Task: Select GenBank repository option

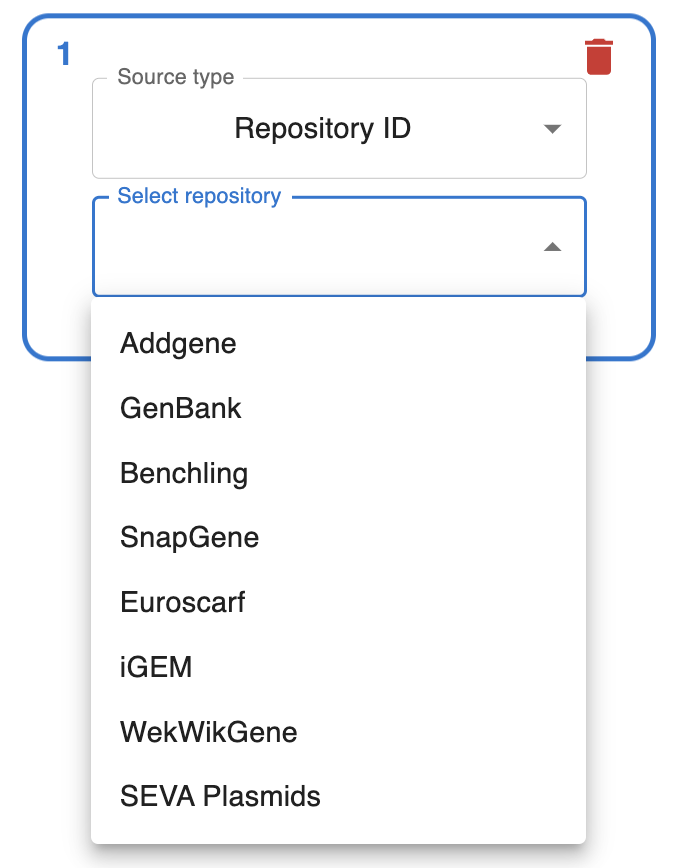Action: 181,408
